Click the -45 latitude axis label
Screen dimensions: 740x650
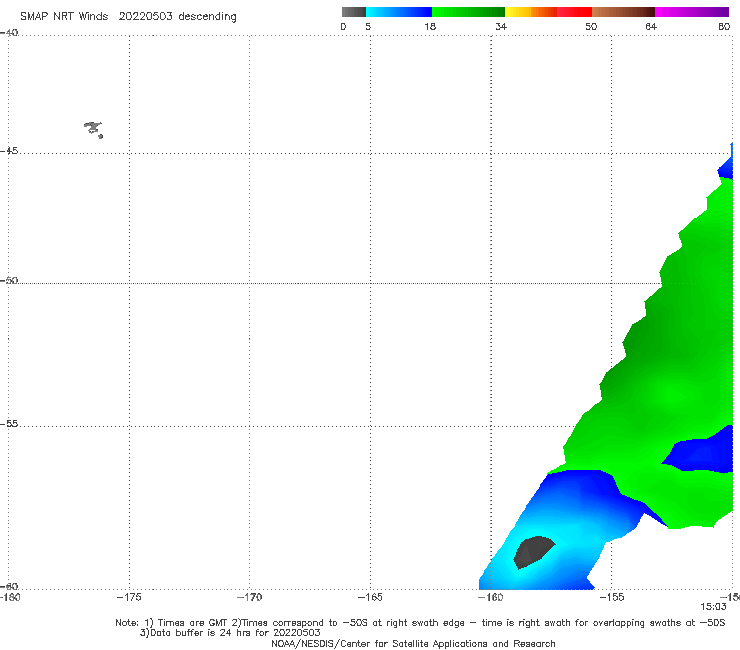[9, 151]
